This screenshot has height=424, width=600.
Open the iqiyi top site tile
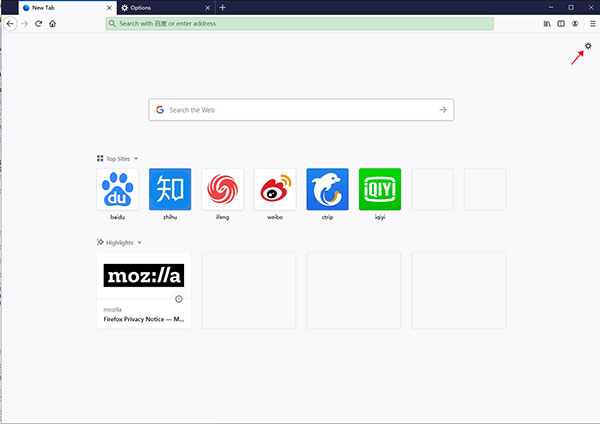pyautogui.click(x=380, y=189)
